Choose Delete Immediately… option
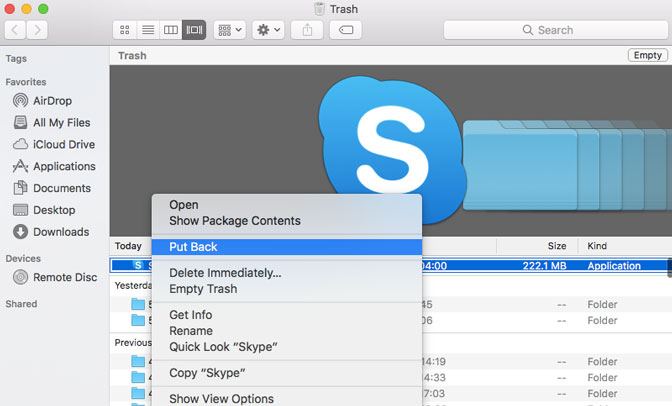This screenshot has height=406, width=672. pyautogui.click(x=287, y=273)
